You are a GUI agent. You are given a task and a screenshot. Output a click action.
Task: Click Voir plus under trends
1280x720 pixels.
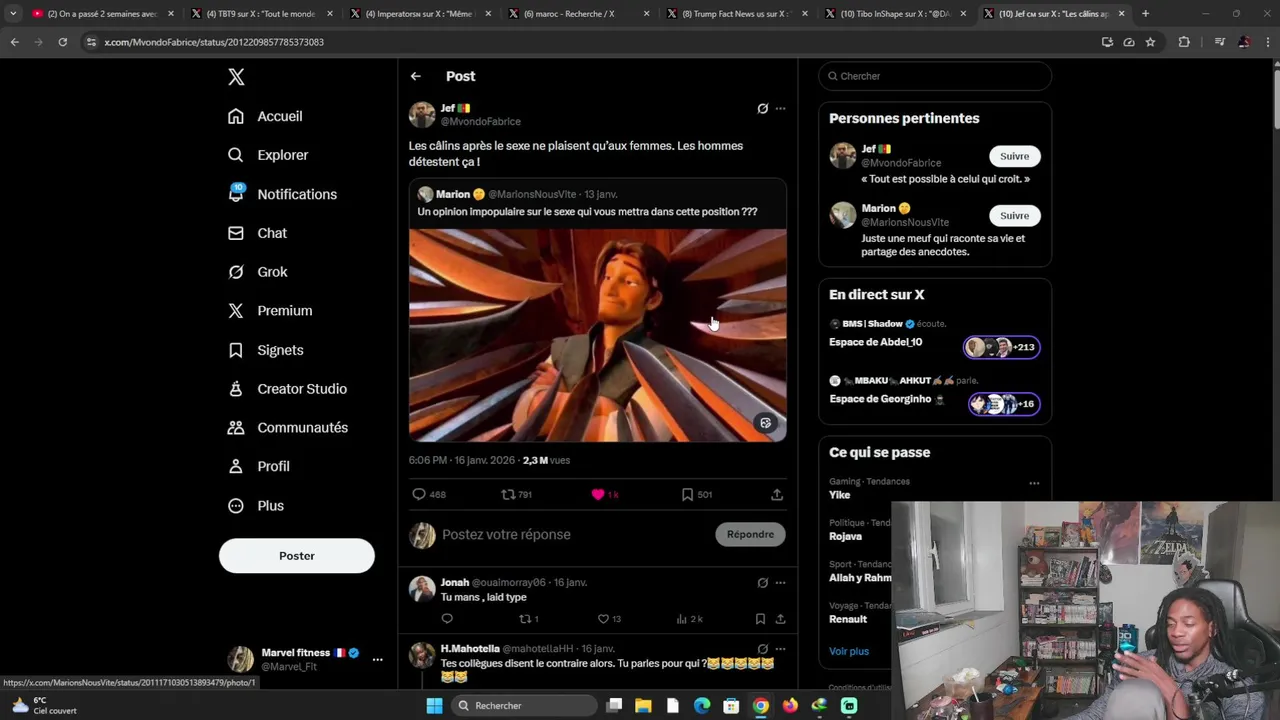(849, 651)
